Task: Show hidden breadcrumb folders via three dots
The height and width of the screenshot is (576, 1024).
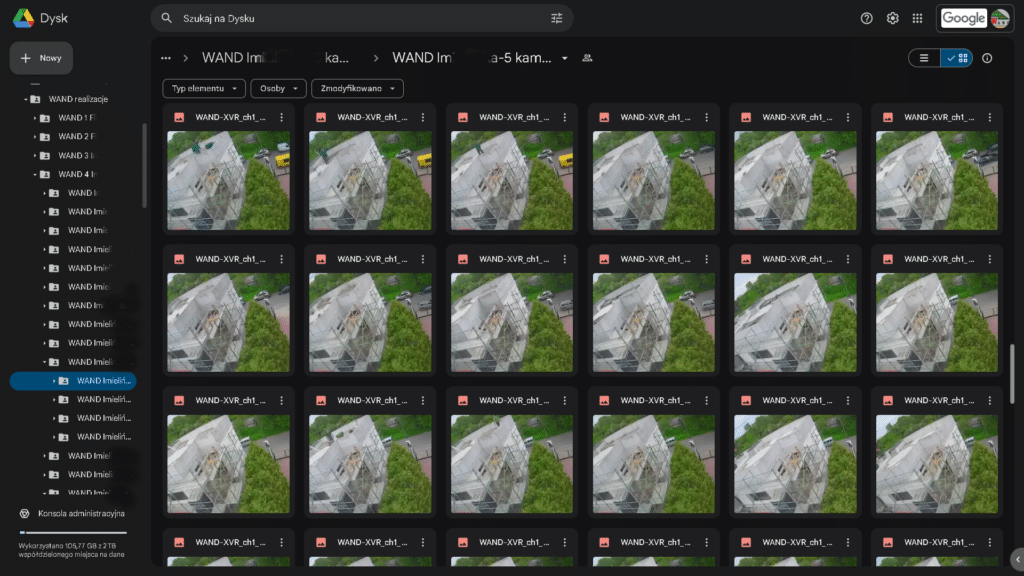Action: click(166, 58)
